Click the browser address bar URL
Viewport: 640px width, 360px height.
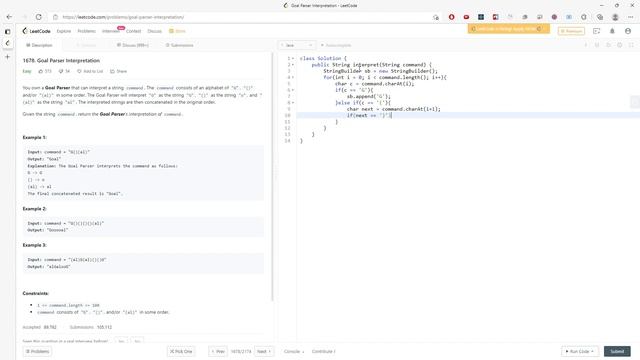123,17
